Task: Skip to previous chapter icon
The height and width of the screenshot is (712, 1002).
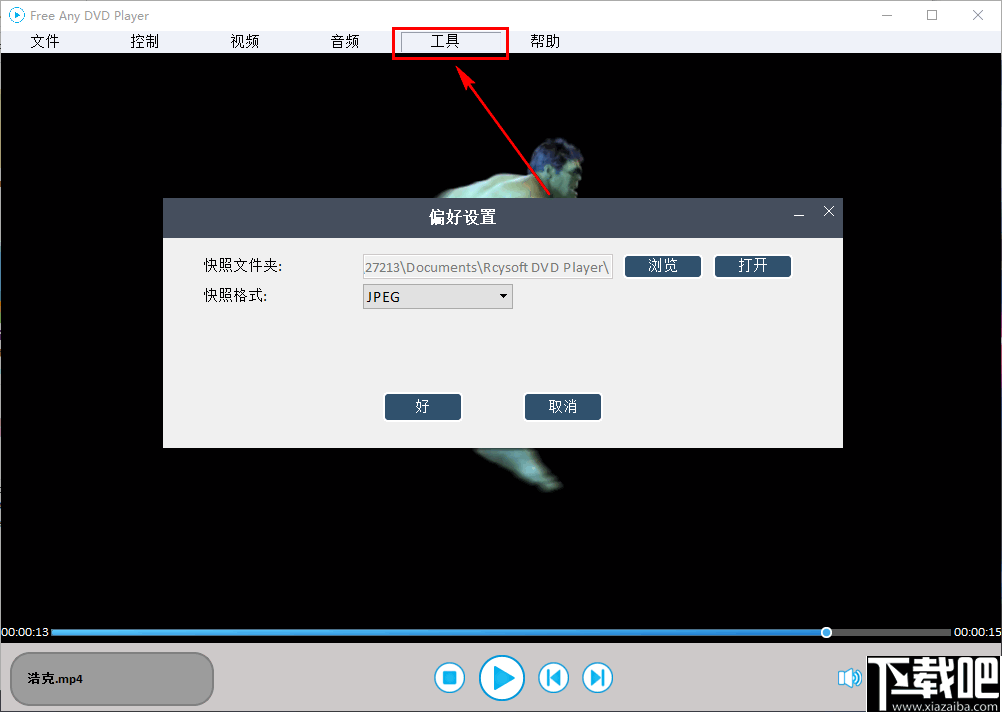Action: click(x=553, y=677)
